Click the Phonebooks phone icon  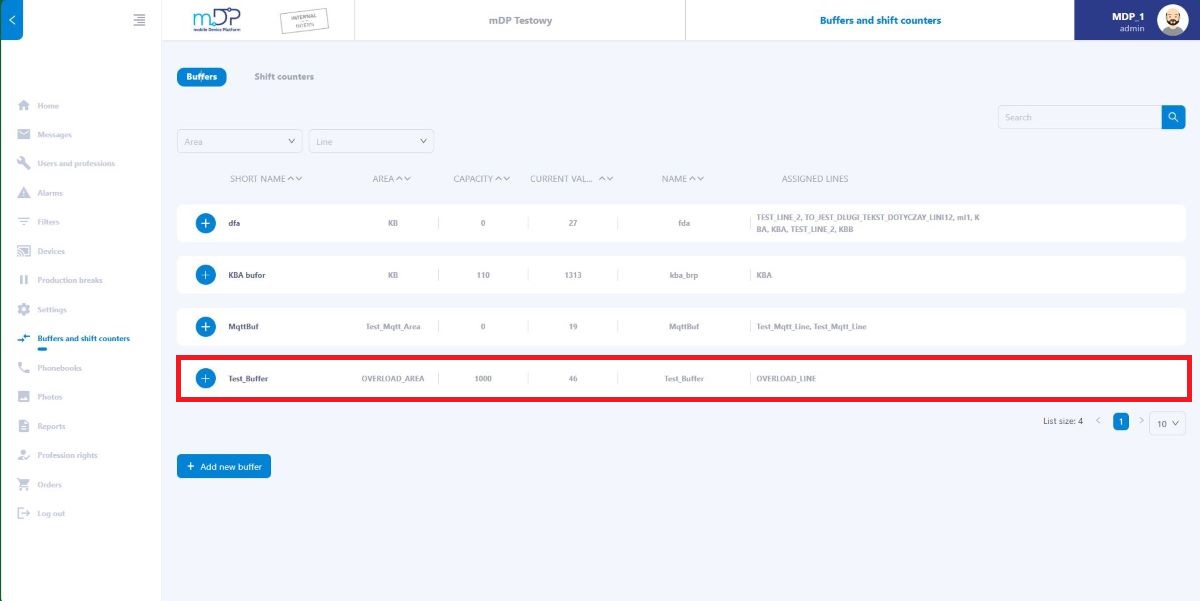pos(24,368)
